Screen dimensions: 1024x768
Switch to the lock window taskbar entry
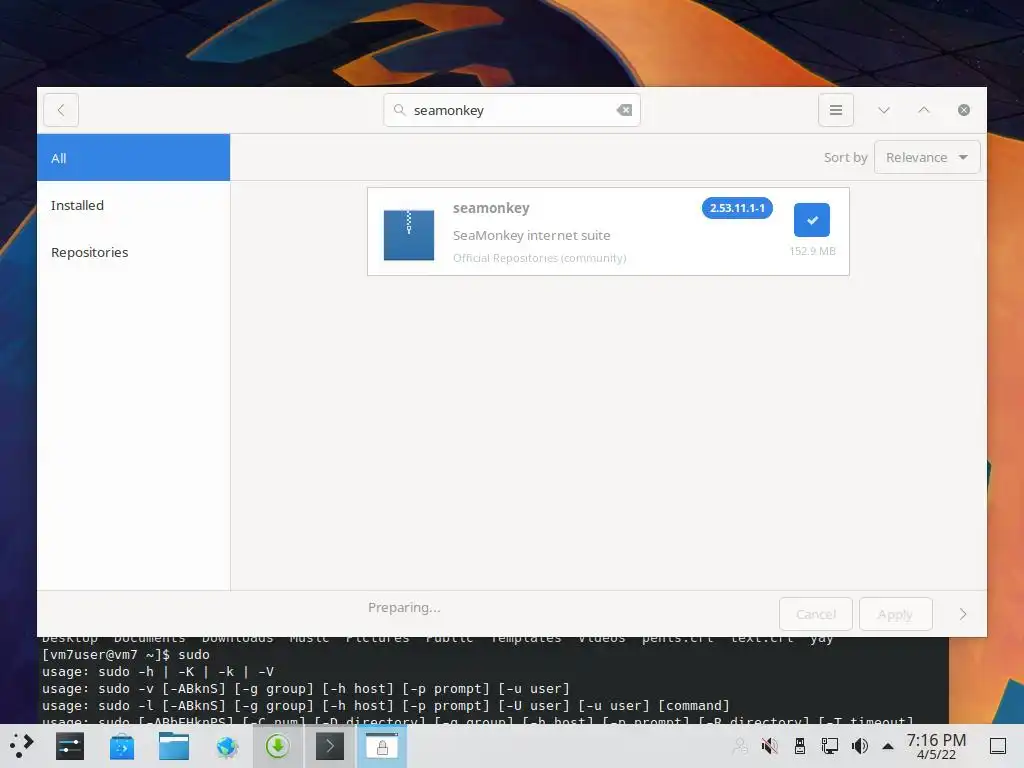click(x=382, y=746)
